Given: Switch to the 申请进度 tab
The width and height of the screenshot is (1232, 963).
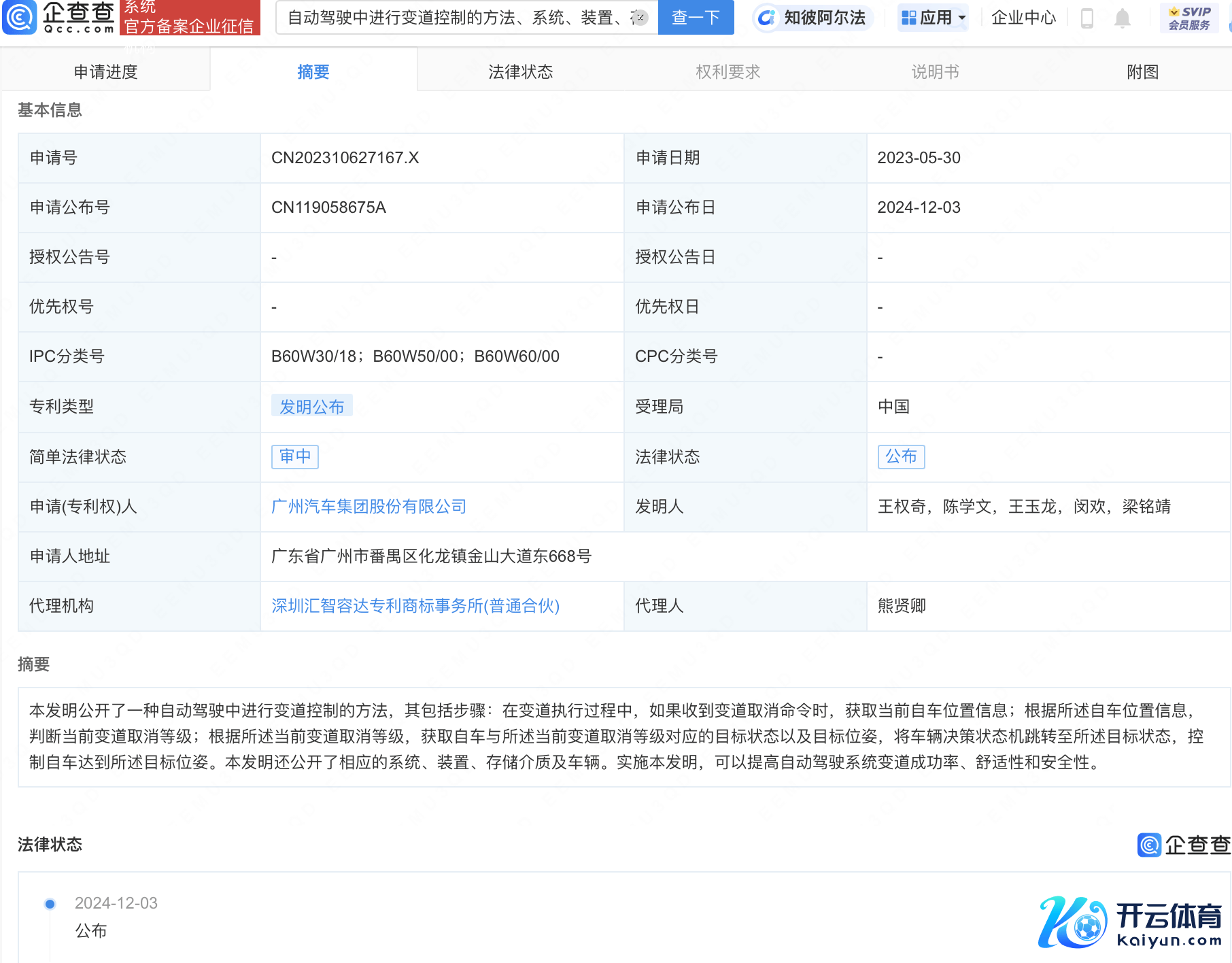Looking at the screenshot, I should pos(105,71).
